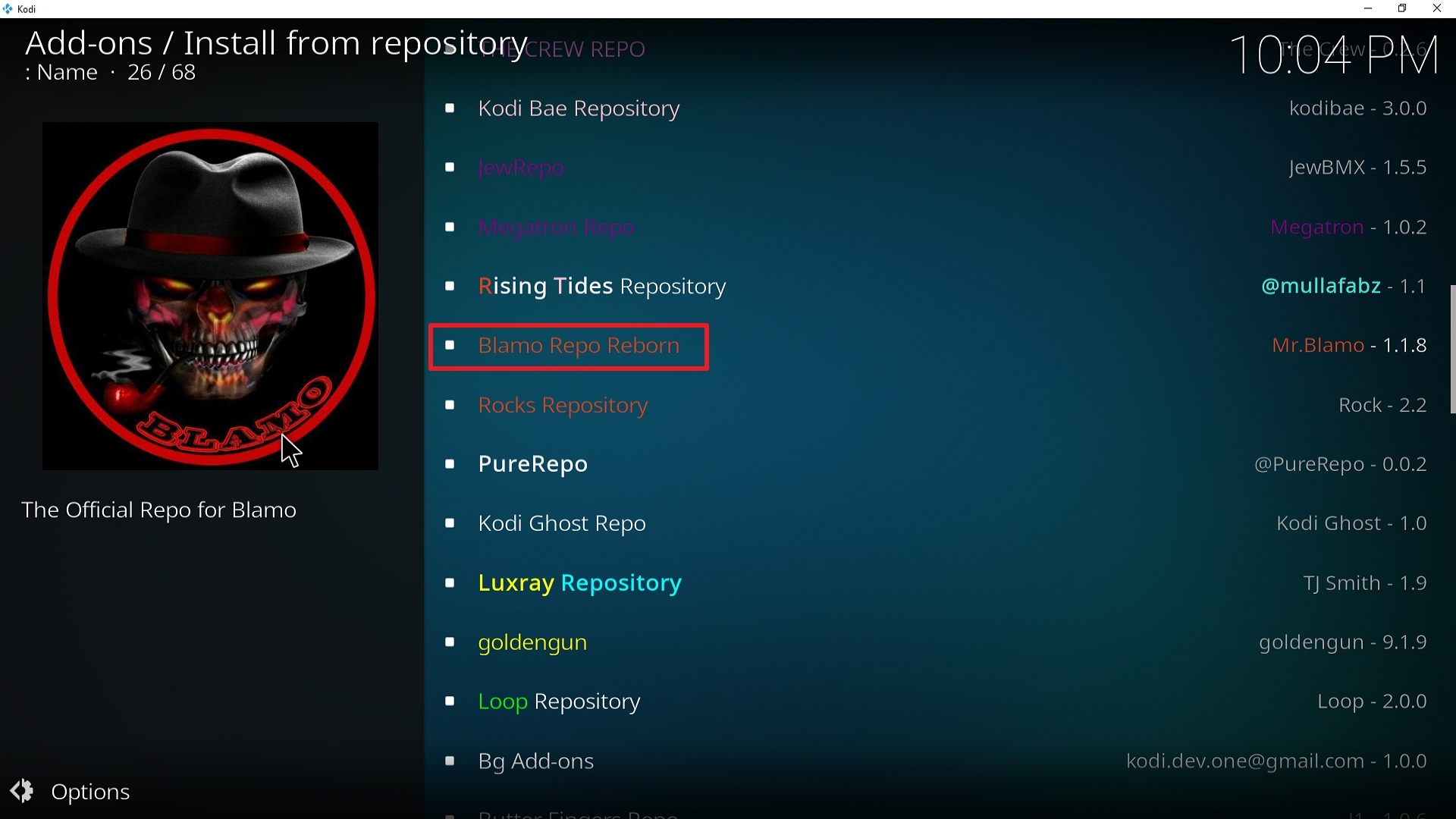Click the Options label

(90, 792)
